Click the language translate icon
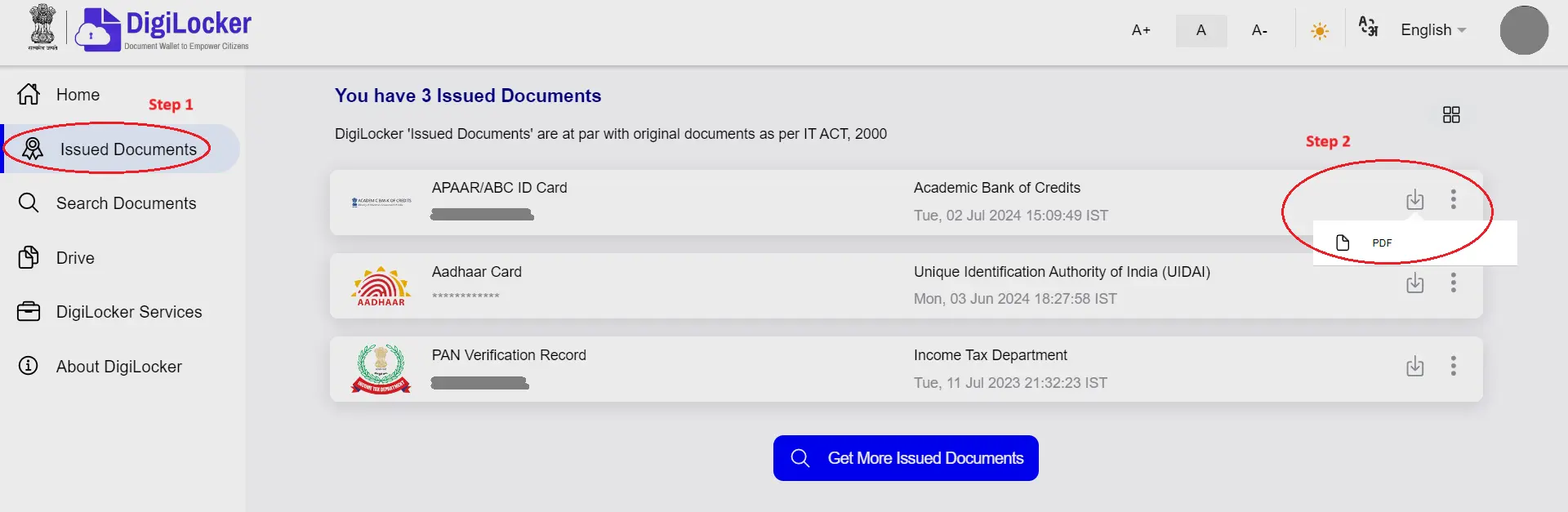The image size is (1568, 512). click(1368, 26)
